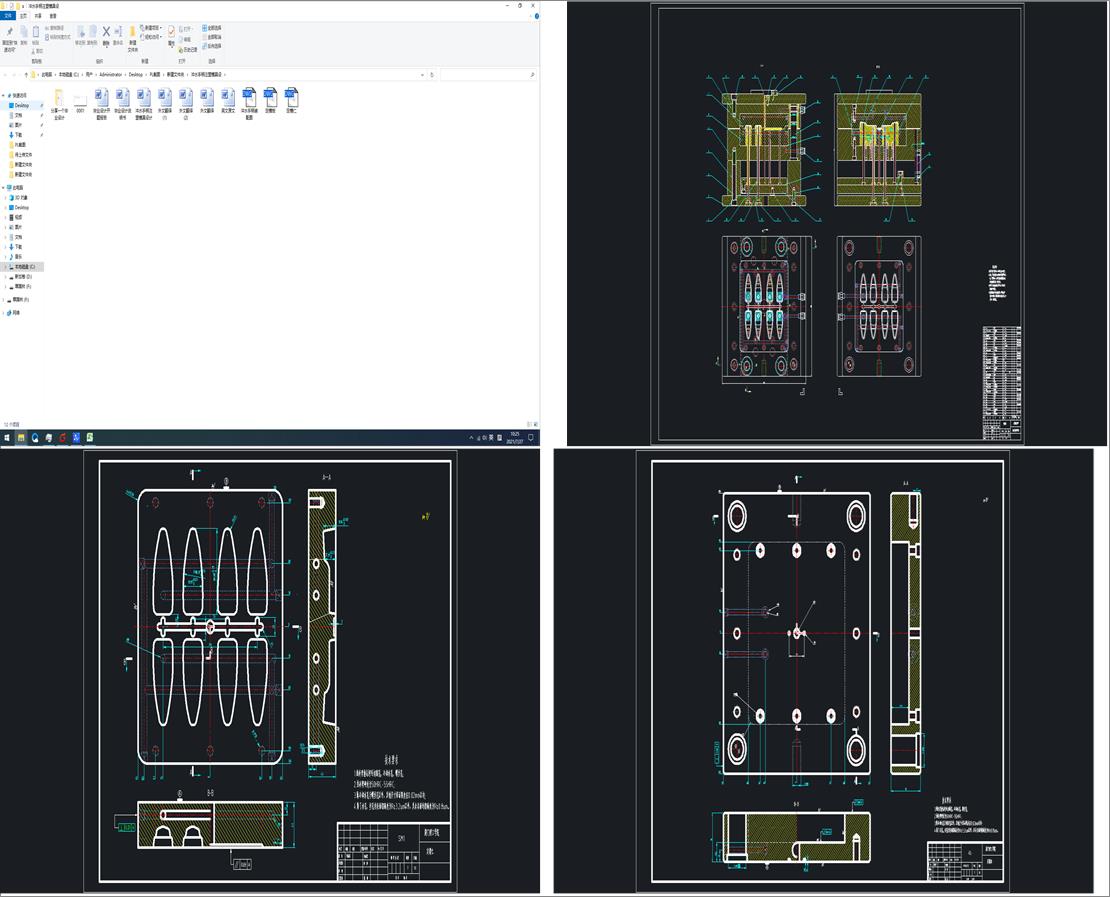Open the Windows Start menu
Screen dimensions: 1110x897
coord(7,438)
